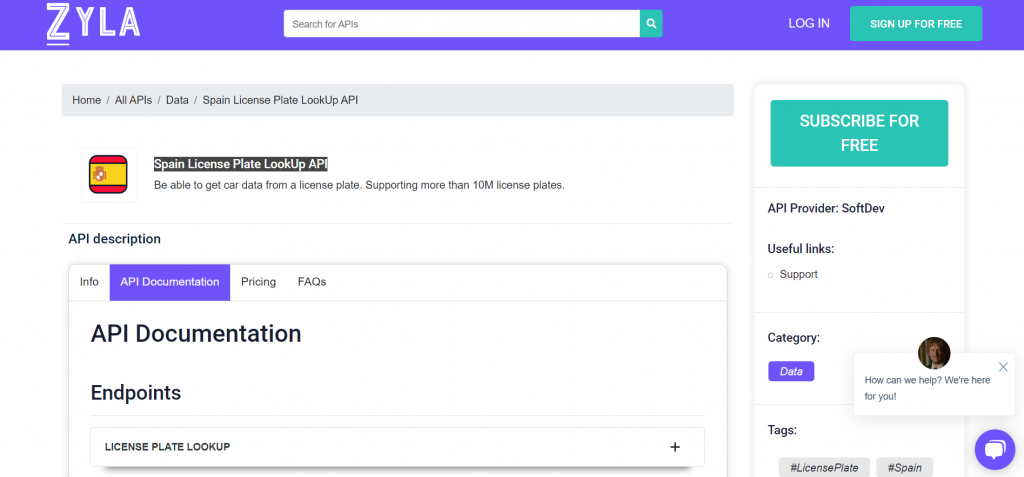The height and width of the screenshot is (477, 1024).
Task: Select the API Documentation tab
Action: (170, 282)
